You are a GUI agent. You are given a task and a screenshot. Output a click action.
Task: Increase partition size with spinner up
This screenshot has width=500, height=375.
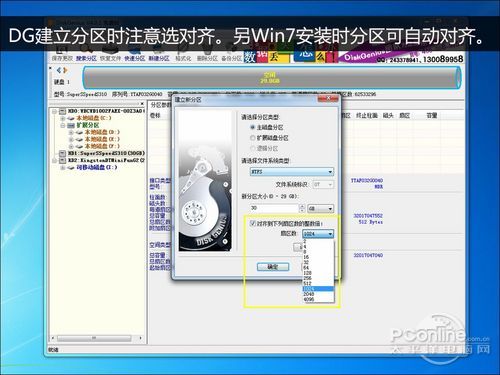coord(302,206)
